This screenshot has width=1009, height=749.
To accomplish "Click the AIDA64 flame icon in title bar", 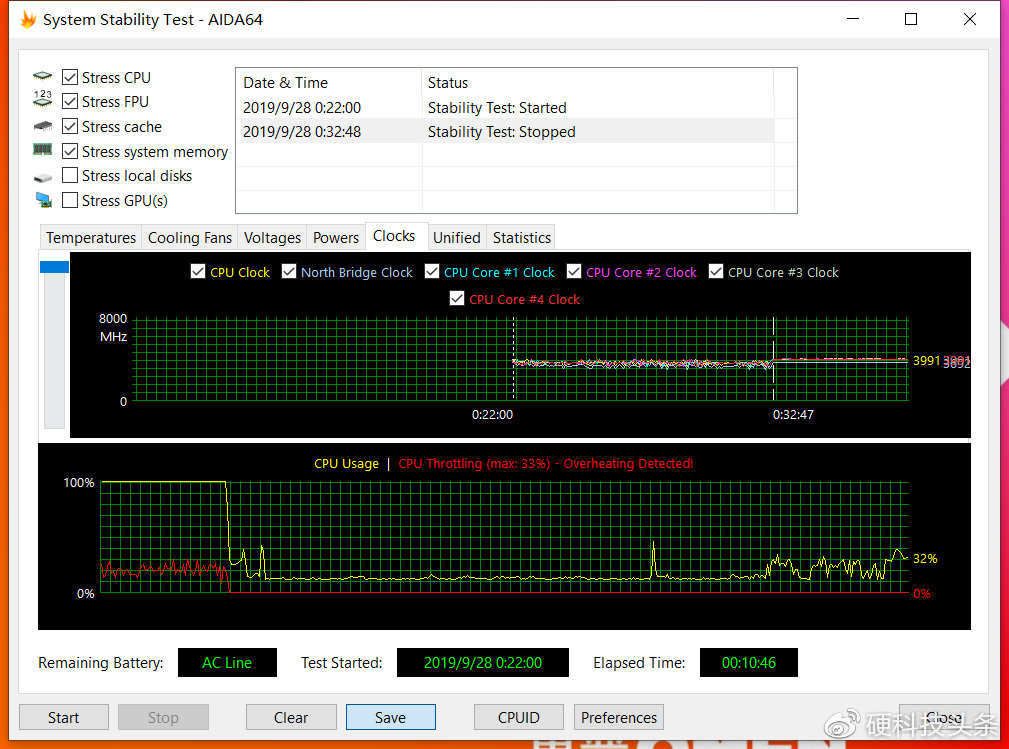I will pyautogui.click(x=28, y=19).
